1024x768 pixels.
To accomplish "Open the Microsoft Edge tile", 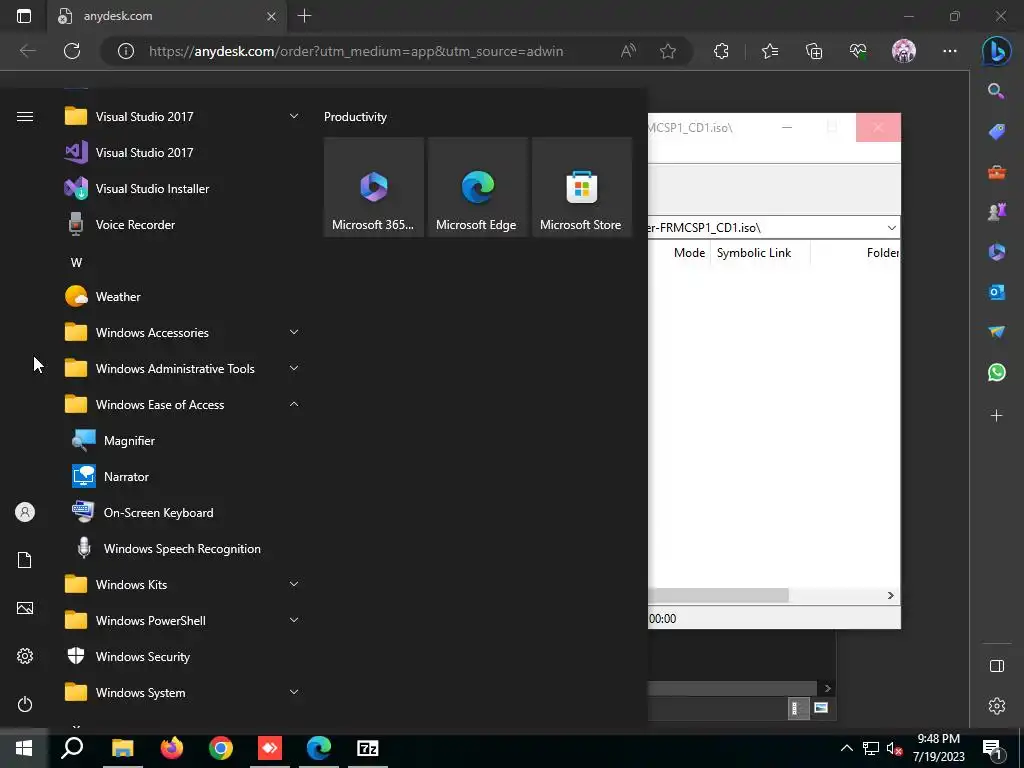I will [x=477, y=187].
